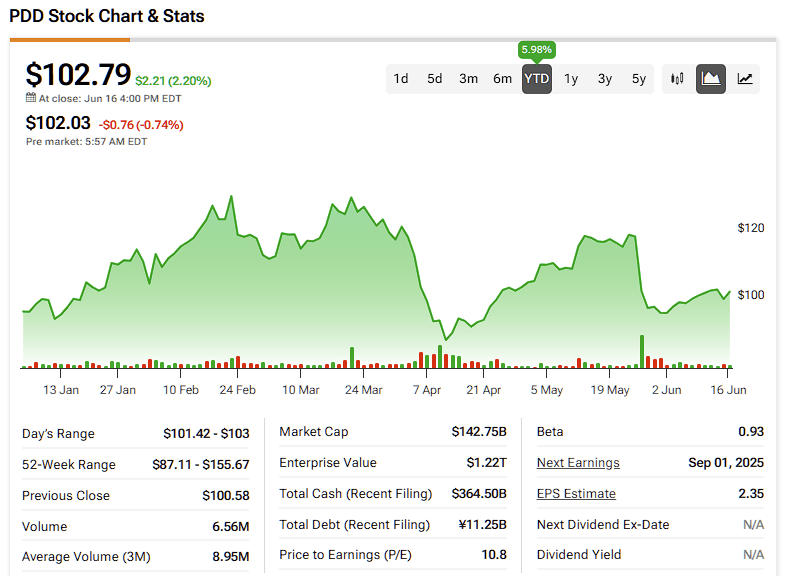The width and height of the screenshot is (790, 576).
Task: Click the Enterprise Value $1.22T
Action: point(486,463)
